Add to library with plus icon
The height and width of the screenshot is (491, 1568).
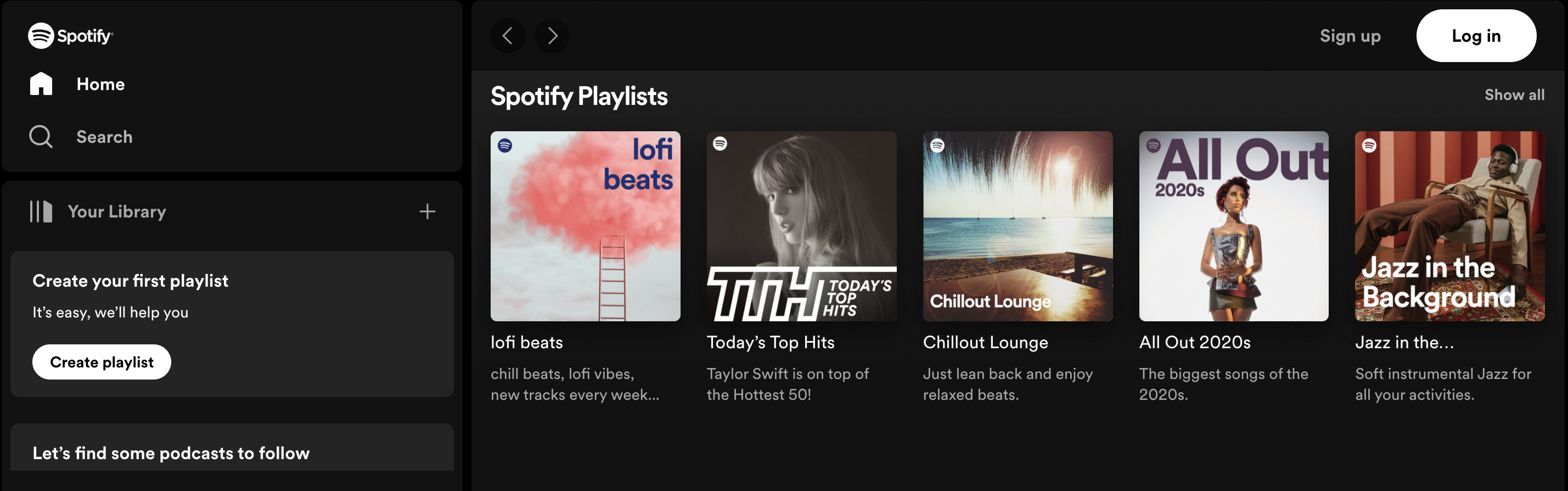click(428, 211)
